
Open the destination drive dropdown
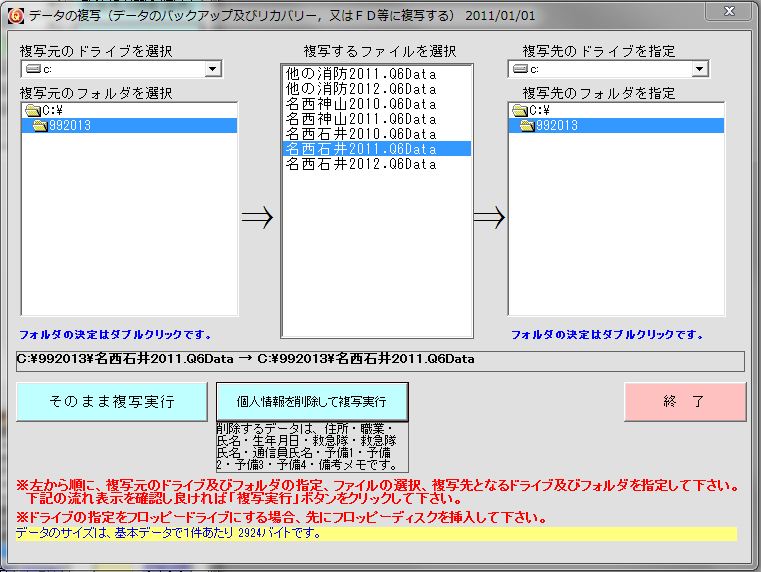(699, 69)
